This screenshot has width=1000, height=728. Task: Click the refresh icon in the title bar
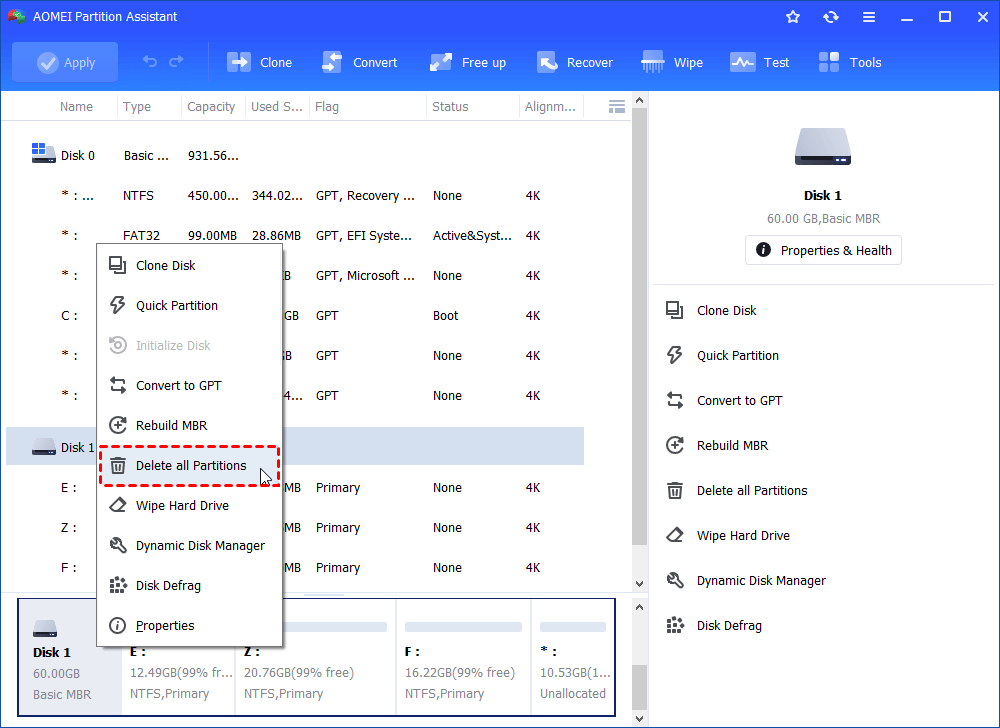[831, 16]
